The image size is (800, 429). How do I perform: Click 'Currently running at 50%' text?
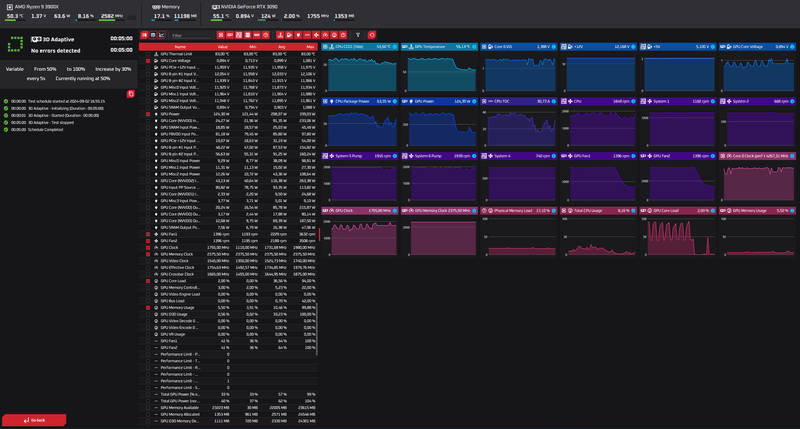coord(83,79)
